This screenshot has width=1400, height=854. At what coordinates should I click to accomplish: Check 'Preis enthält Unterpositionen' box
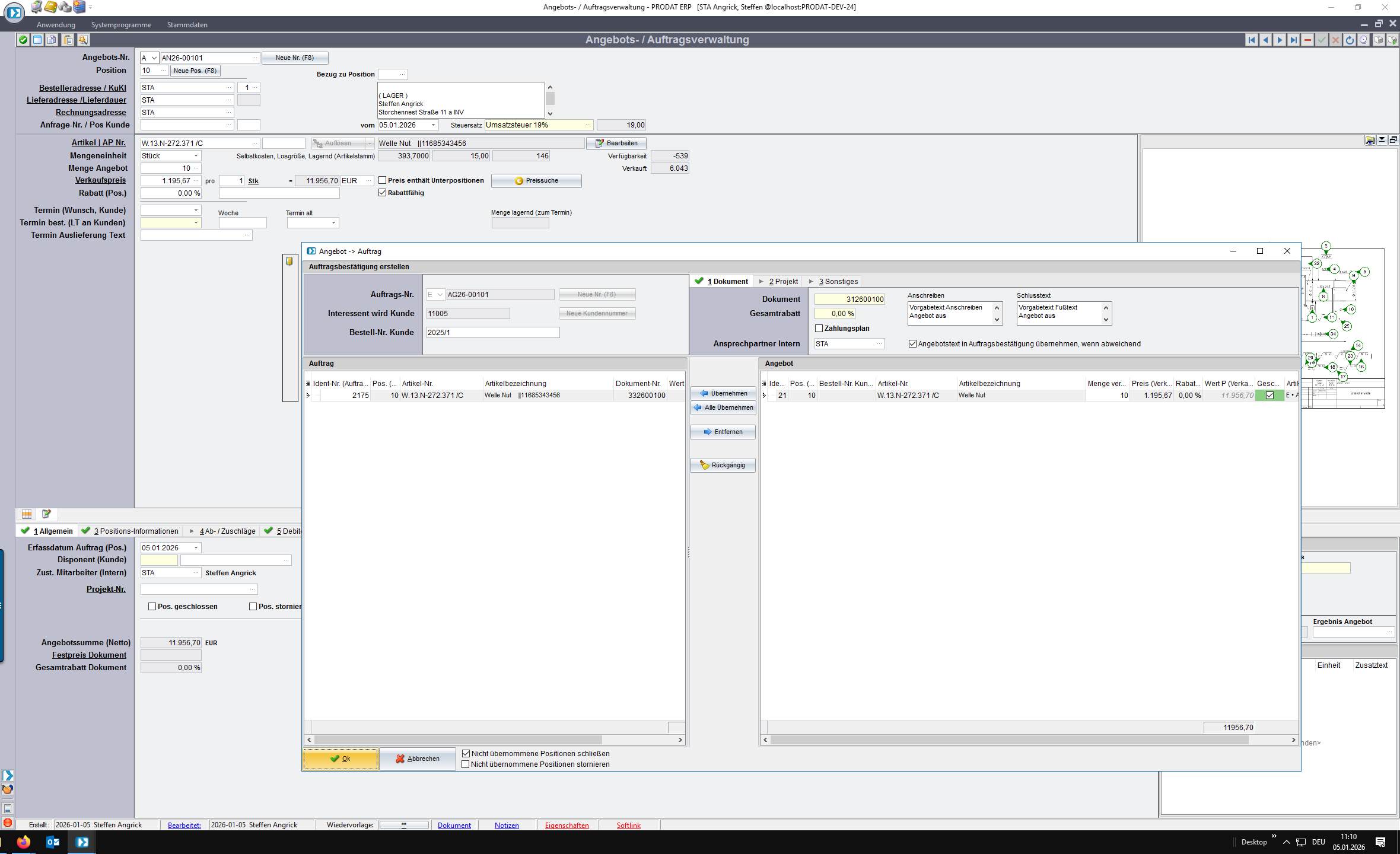[x=383, y=180]
